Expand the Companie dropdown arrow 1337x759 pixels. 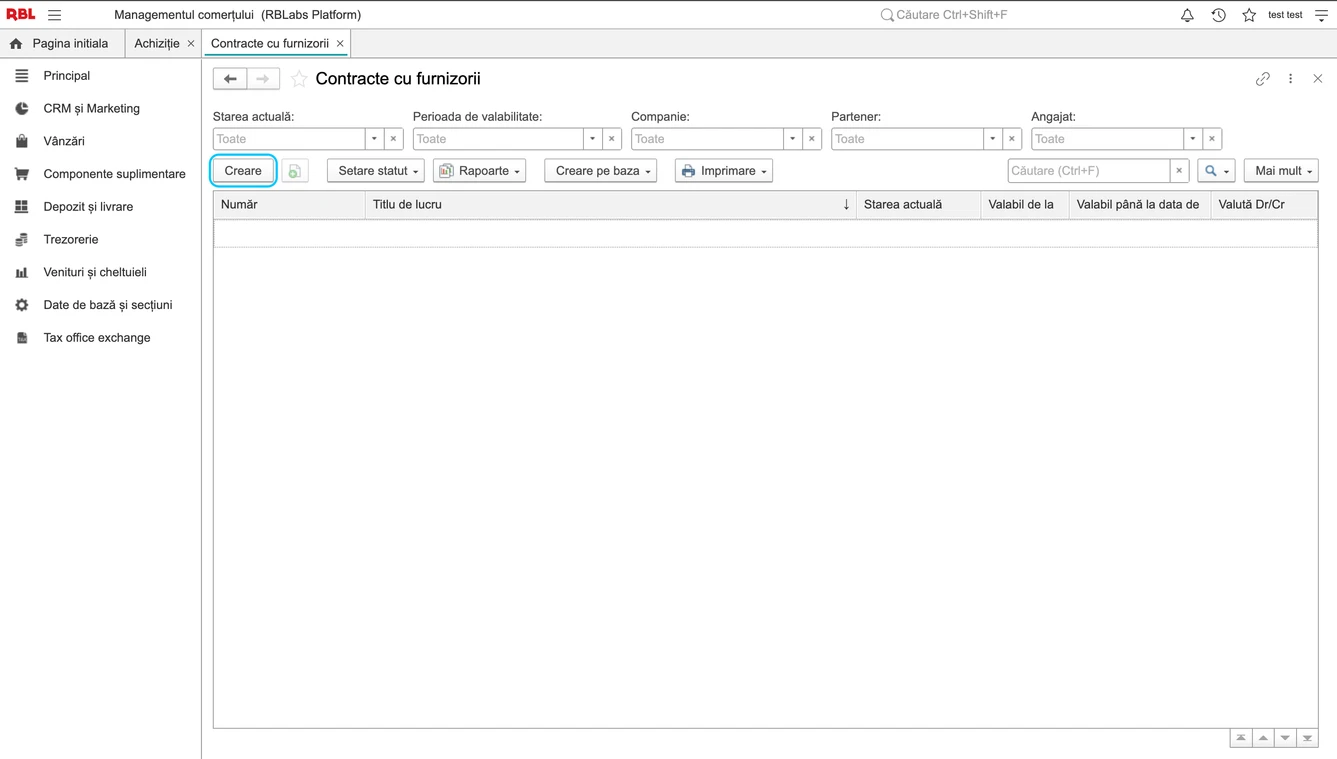click(x=793, y=139)
